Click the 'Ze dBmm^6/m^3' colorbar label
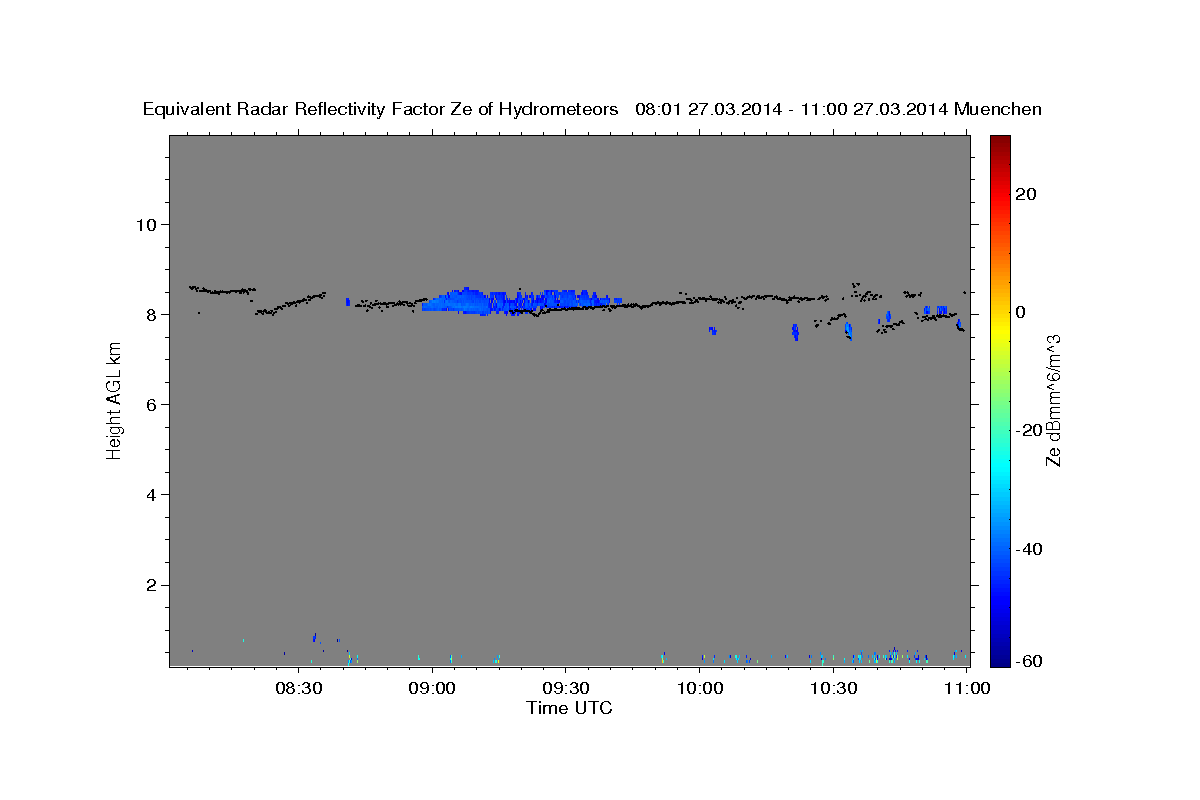This screenshot has width=1200, height=800. pos(1053,401)
